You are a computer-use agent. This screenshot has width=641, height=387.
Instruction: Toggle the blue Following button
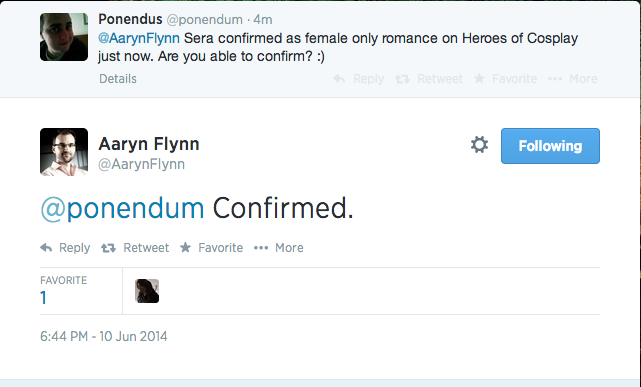tap(550, 146)
